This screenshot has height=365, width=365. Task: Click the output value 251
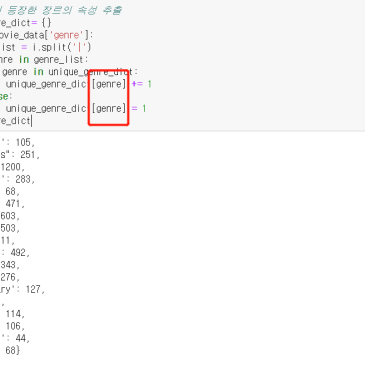pos(28,155)
